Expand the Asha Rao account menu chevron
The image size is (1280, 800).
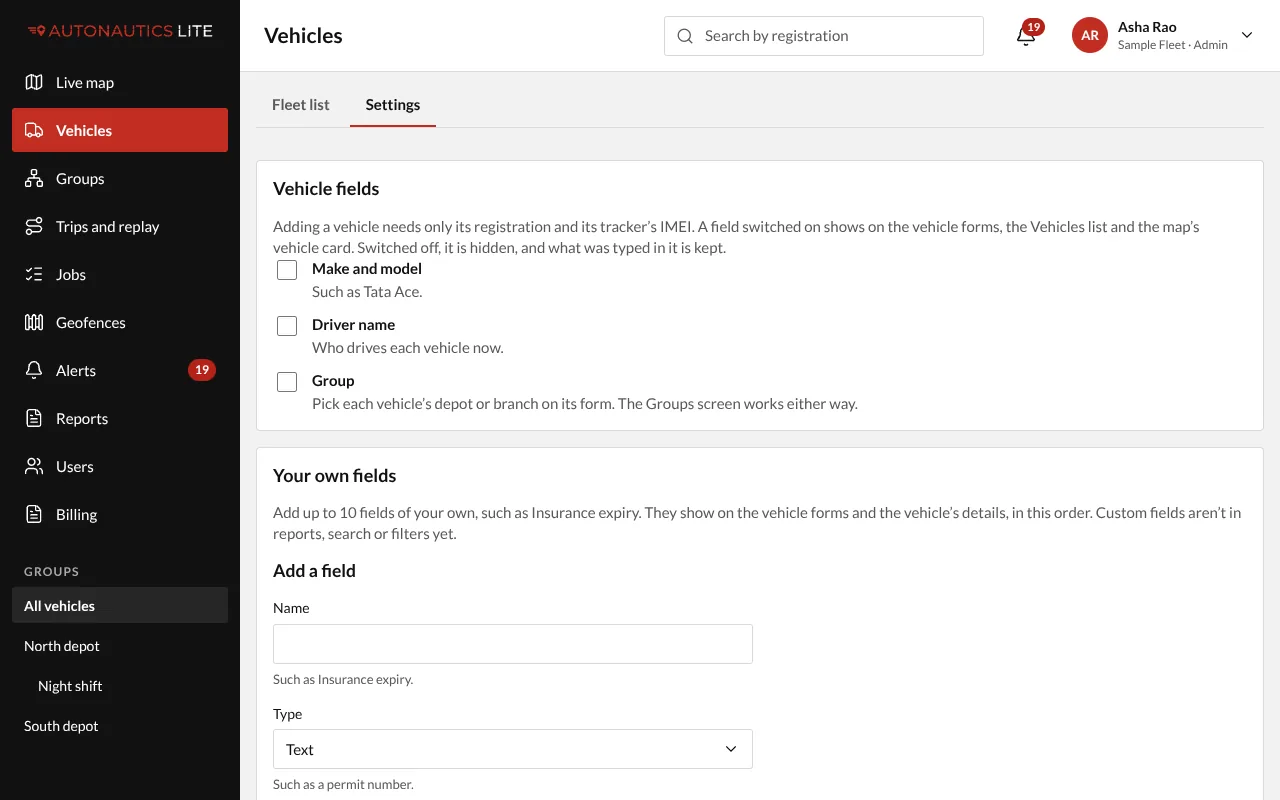(x=1247, y=35)
